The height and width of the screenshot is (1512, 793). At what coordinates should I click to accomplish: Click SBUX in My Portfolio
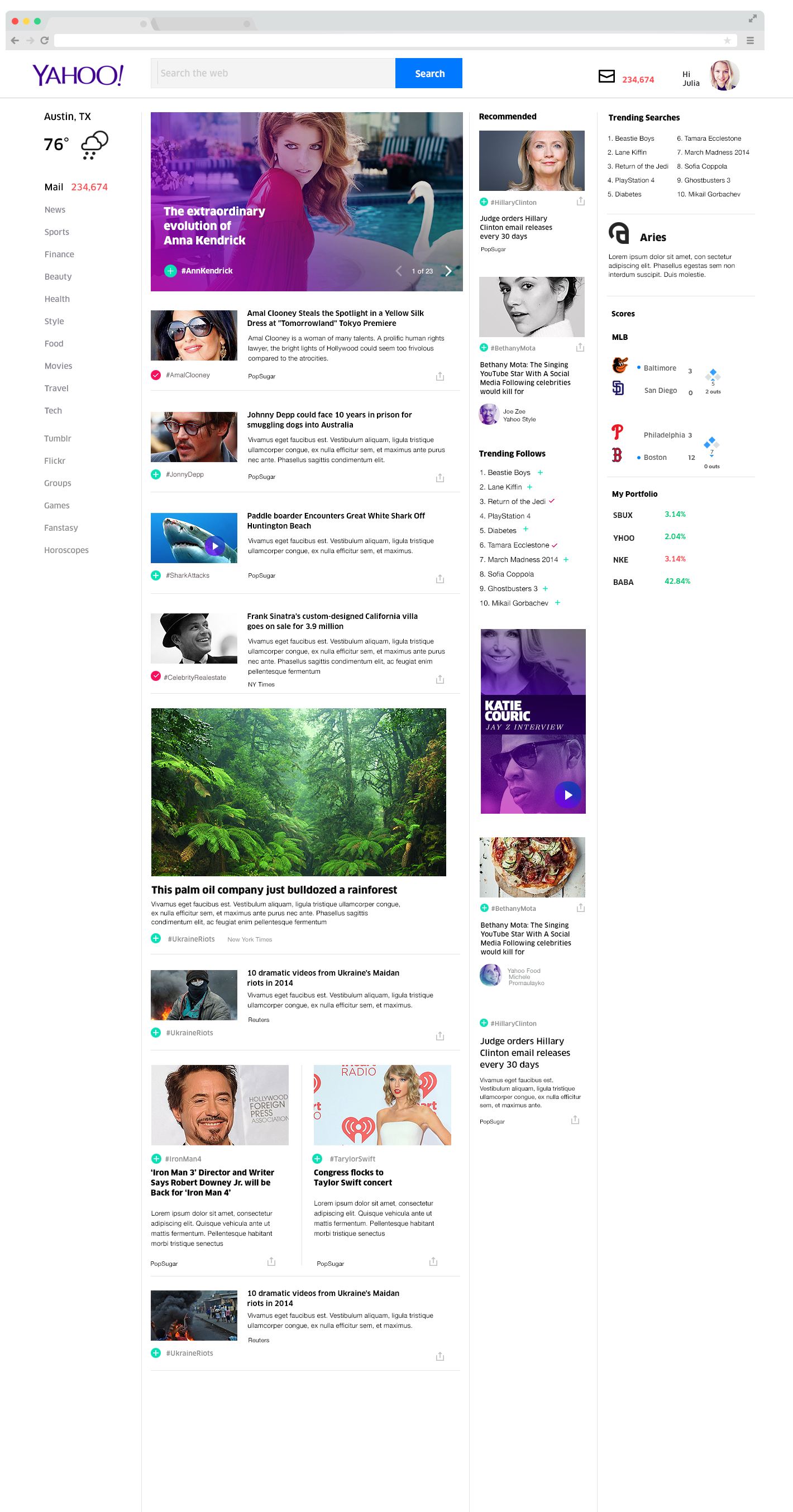point(623,515)
